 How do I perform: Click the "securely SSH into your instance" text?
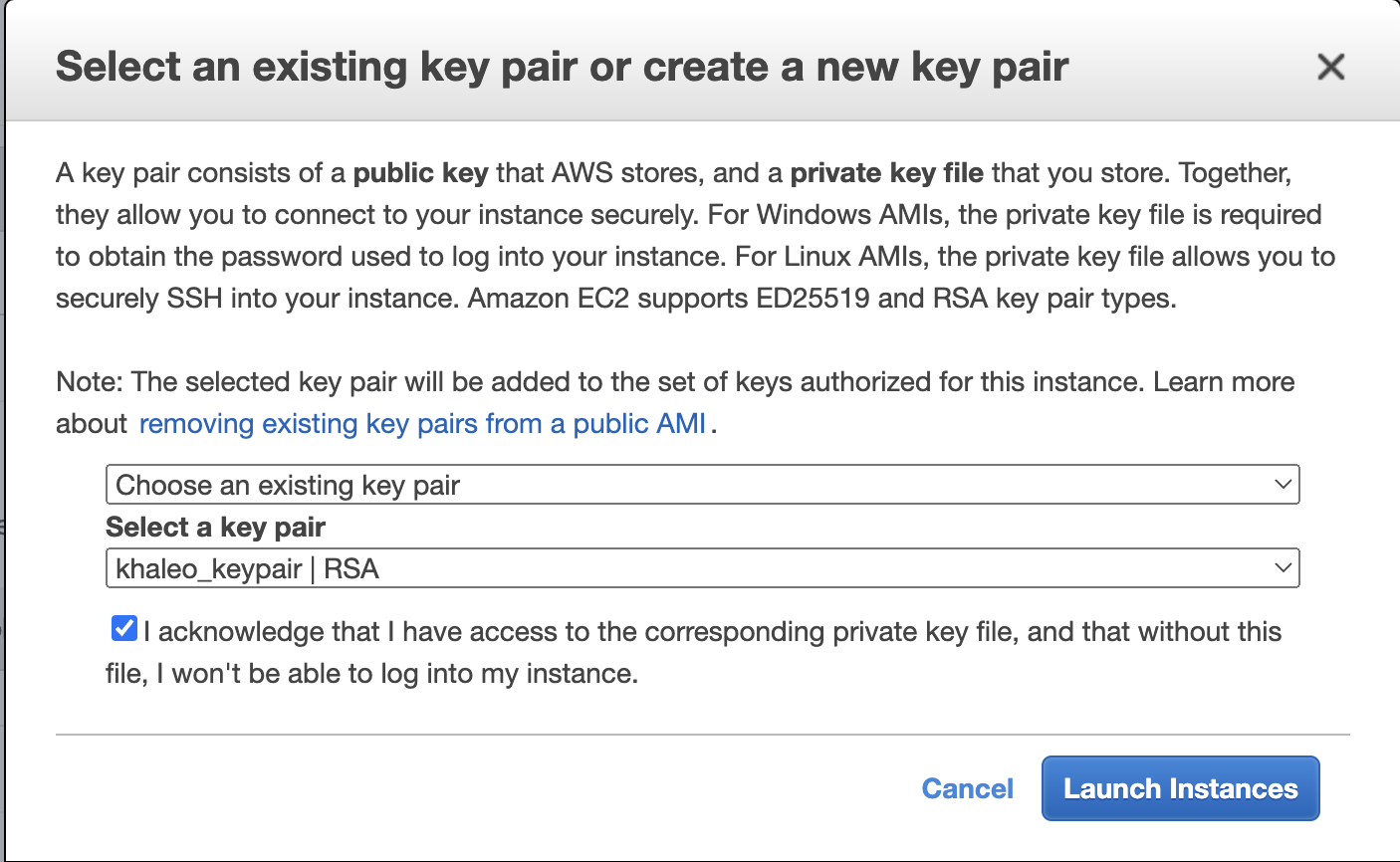tap(257, 299)
